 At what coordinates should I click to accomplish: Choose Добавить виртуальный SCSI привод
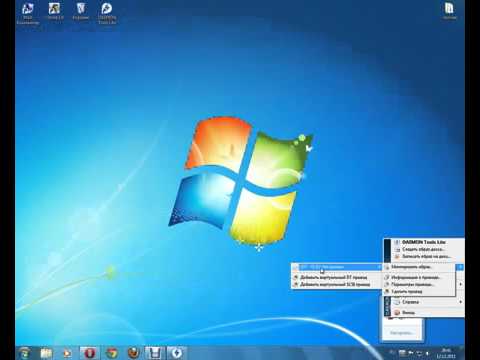point(337,285)
